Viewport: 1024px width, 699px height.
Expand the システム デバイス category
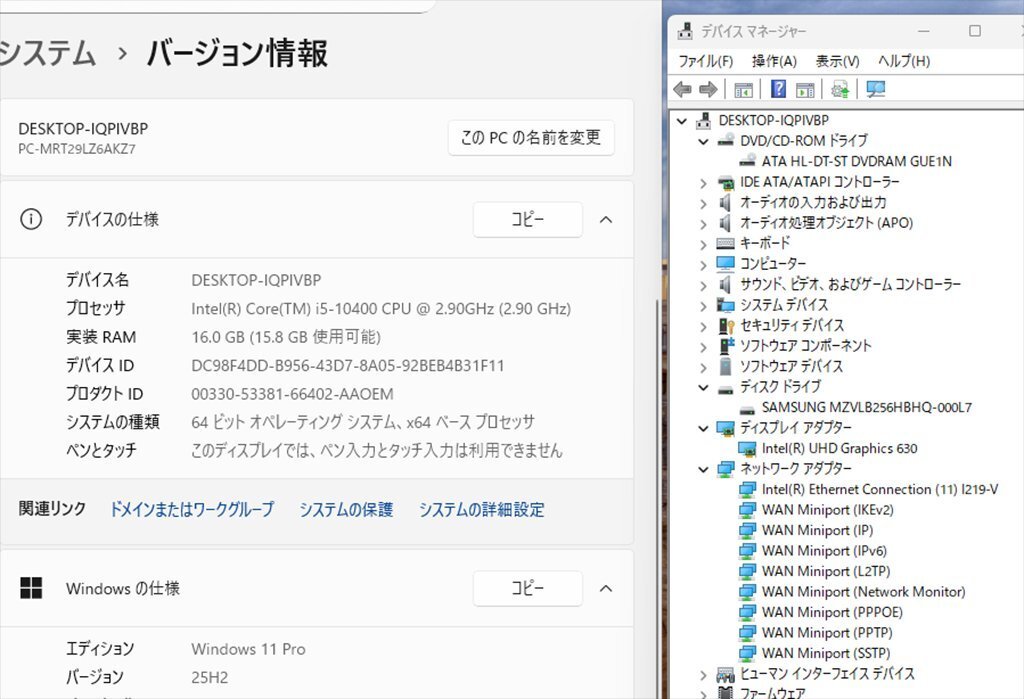[x=704, y=305]
